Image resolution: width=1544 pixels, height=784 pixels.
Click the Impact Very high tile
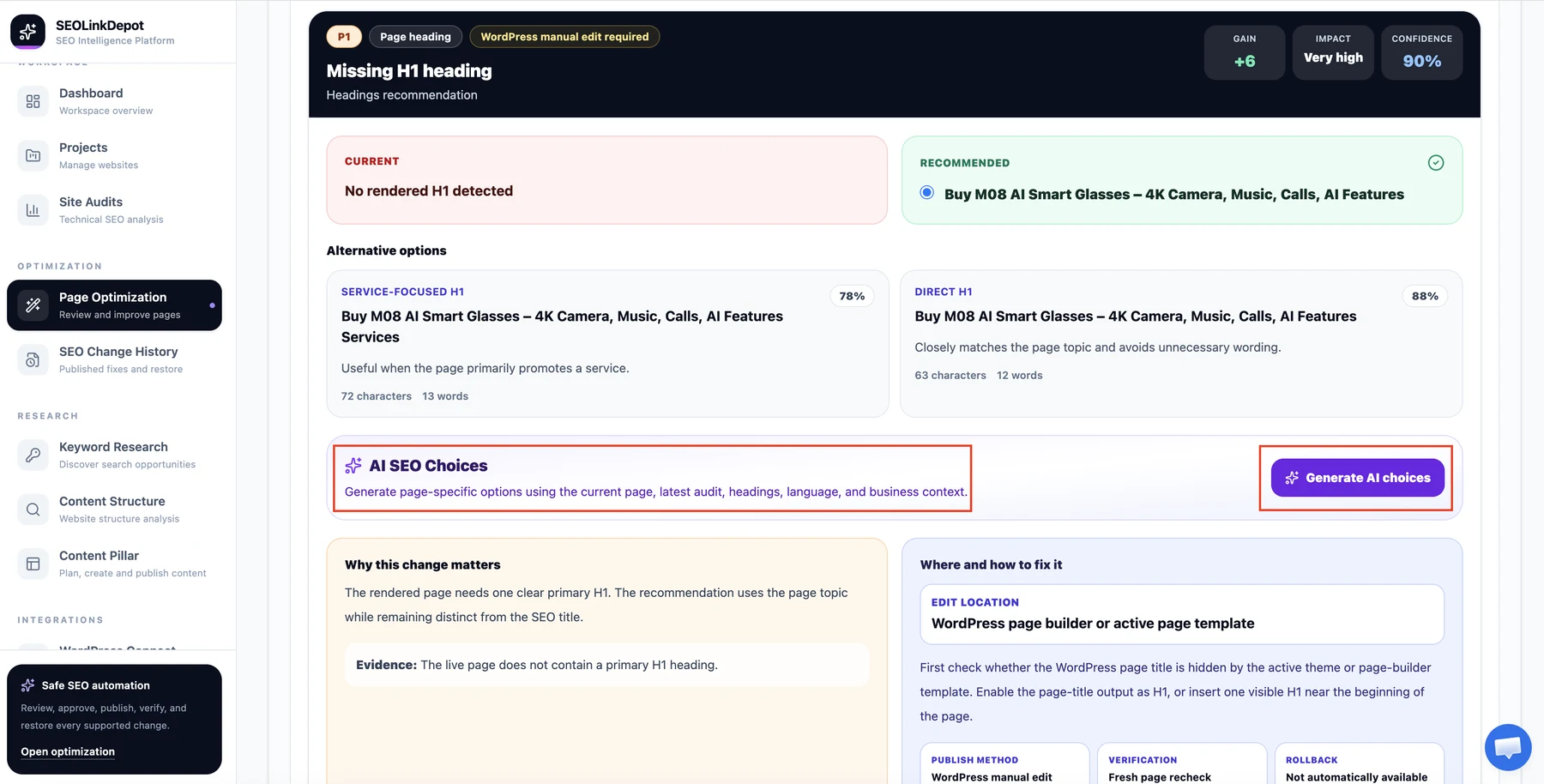click(x=1333, y=52)
